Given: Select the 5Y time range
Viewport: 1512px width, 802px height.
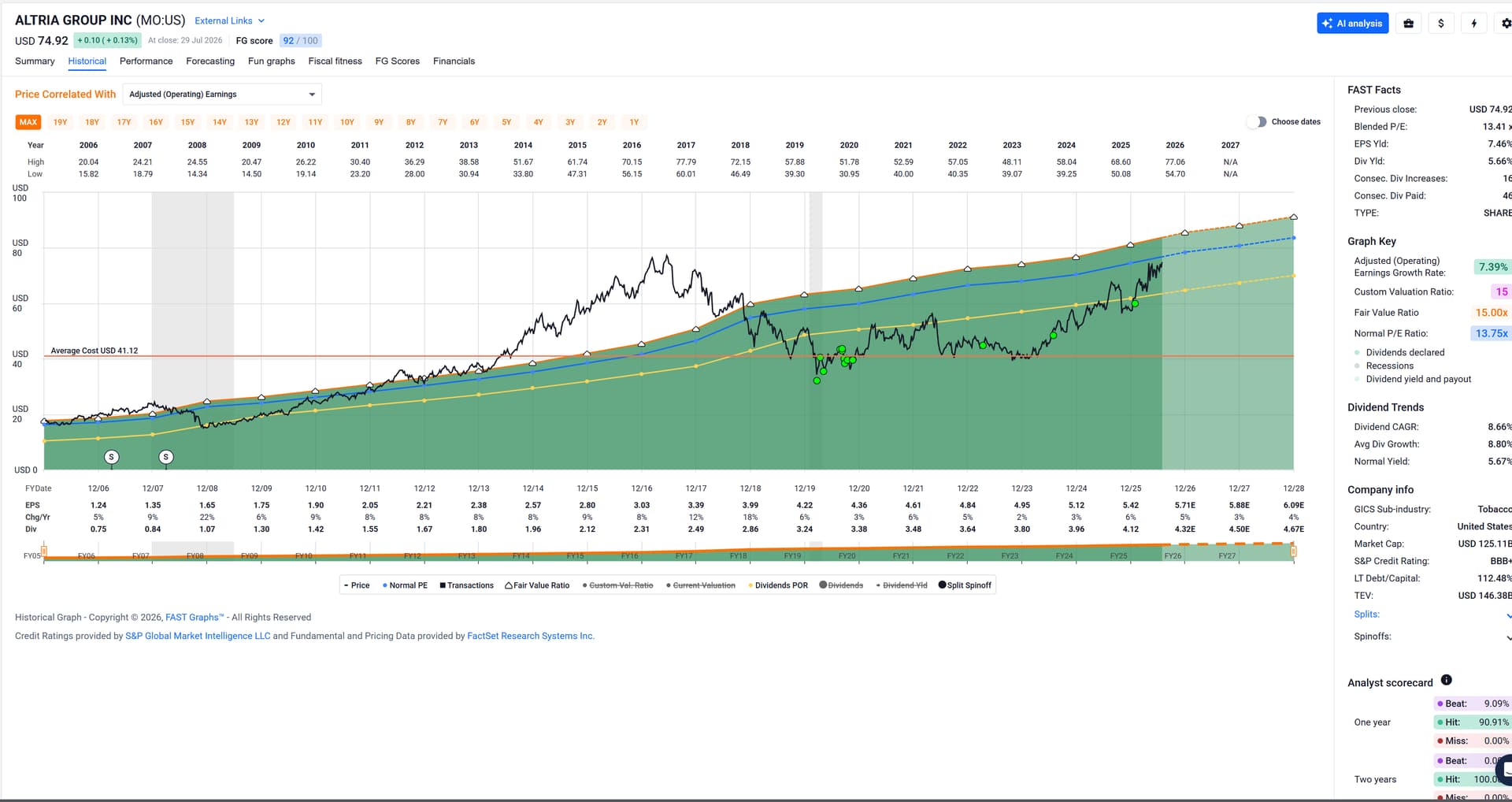Looking at the screenshot, I should (x=506, y=122).
